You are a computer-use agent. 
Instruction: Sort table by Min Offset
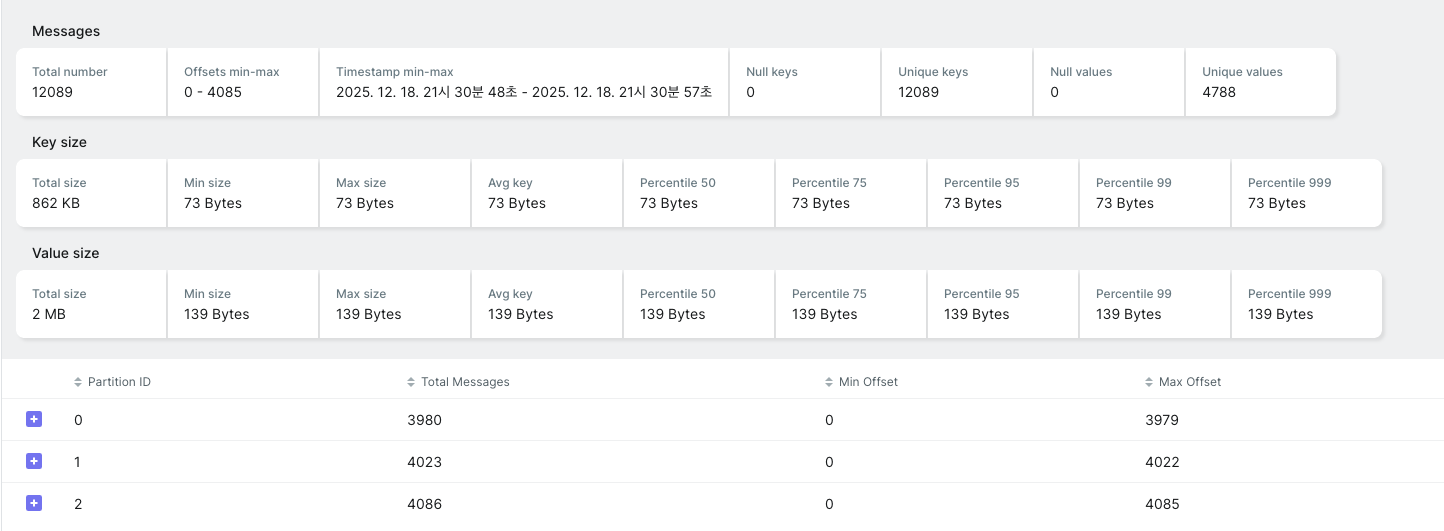861,382
